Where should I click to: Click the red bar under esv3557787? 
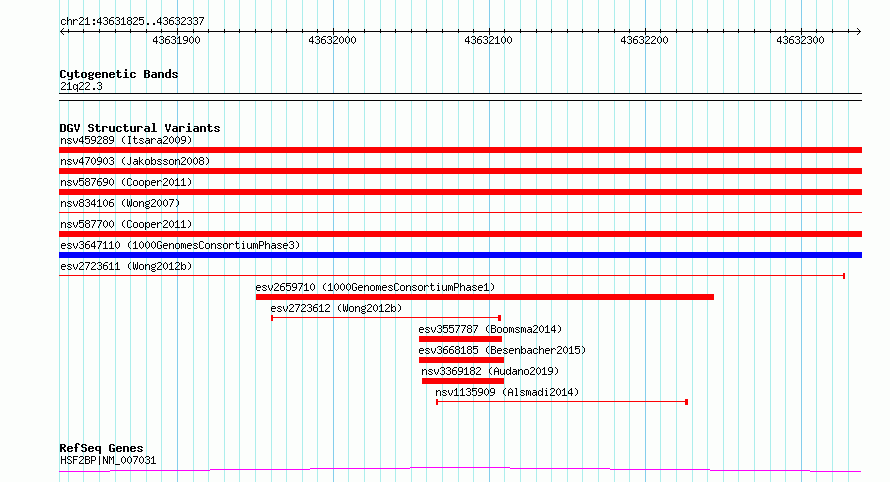click(x=460, y=339)
